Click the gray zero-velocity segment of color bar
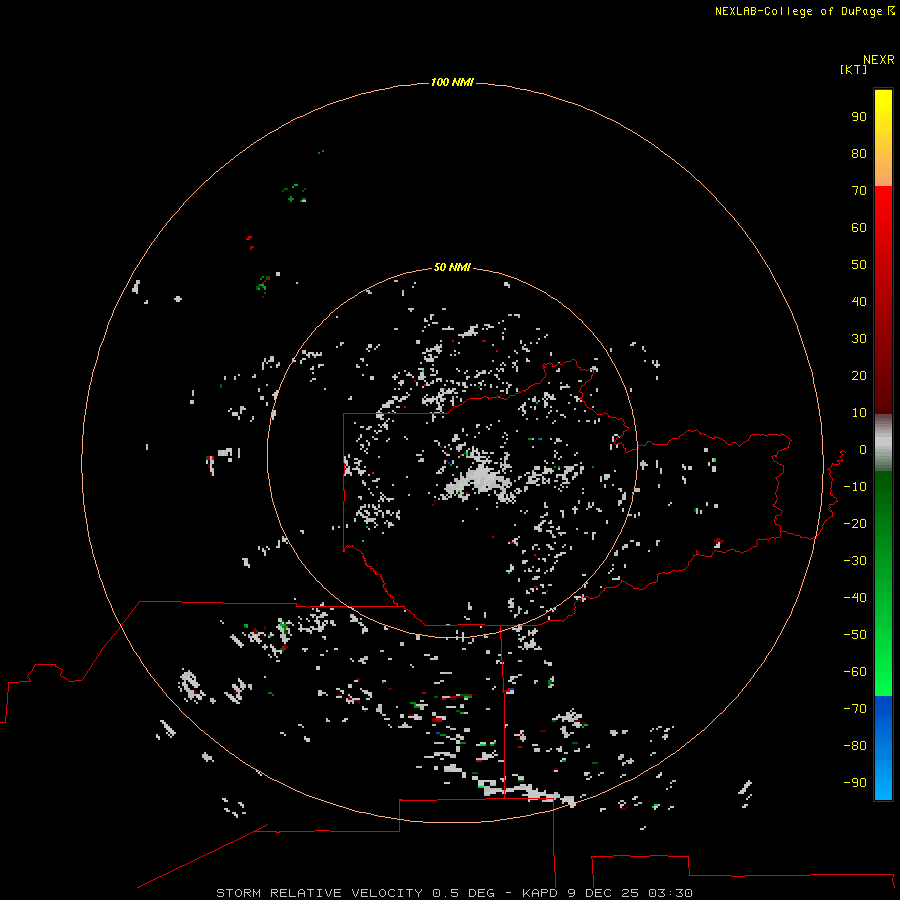The width and height of the screenshot is (900, 900). coord(883,443)
